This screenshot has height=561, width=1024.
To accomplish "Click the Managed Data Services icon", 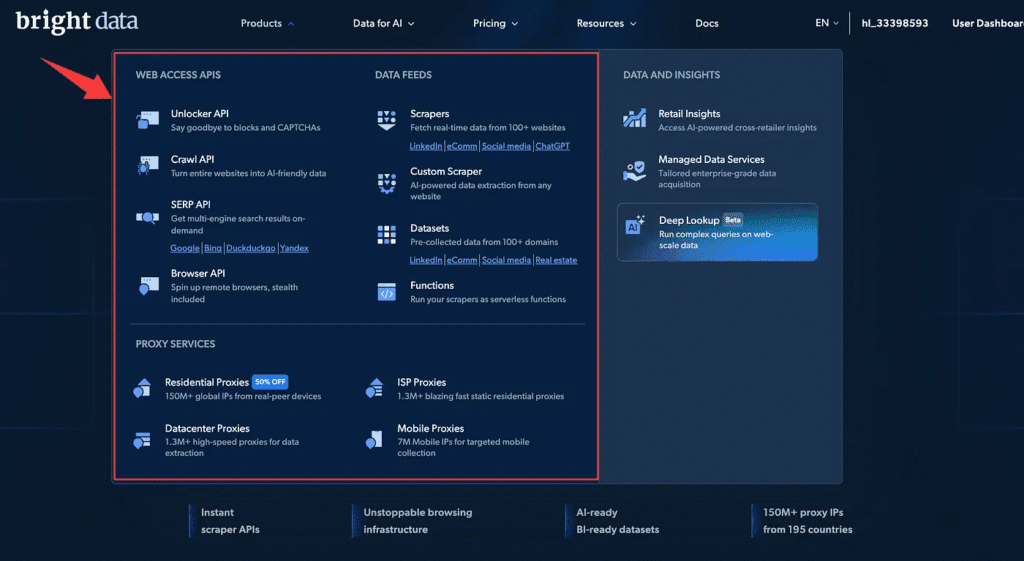I will (x=634, y=171).
